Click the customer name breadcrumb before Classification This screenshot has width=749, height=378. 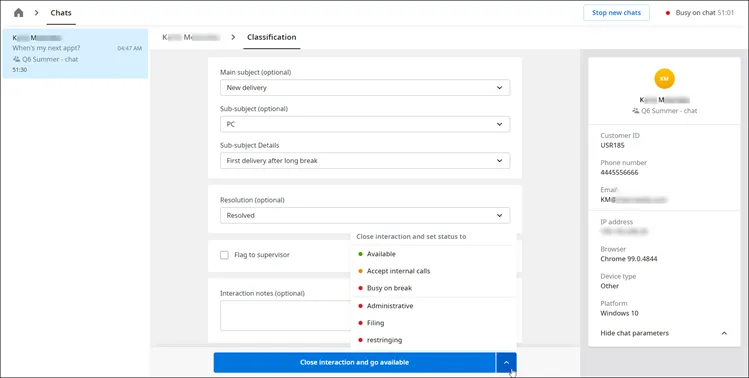tap(191, 37)
